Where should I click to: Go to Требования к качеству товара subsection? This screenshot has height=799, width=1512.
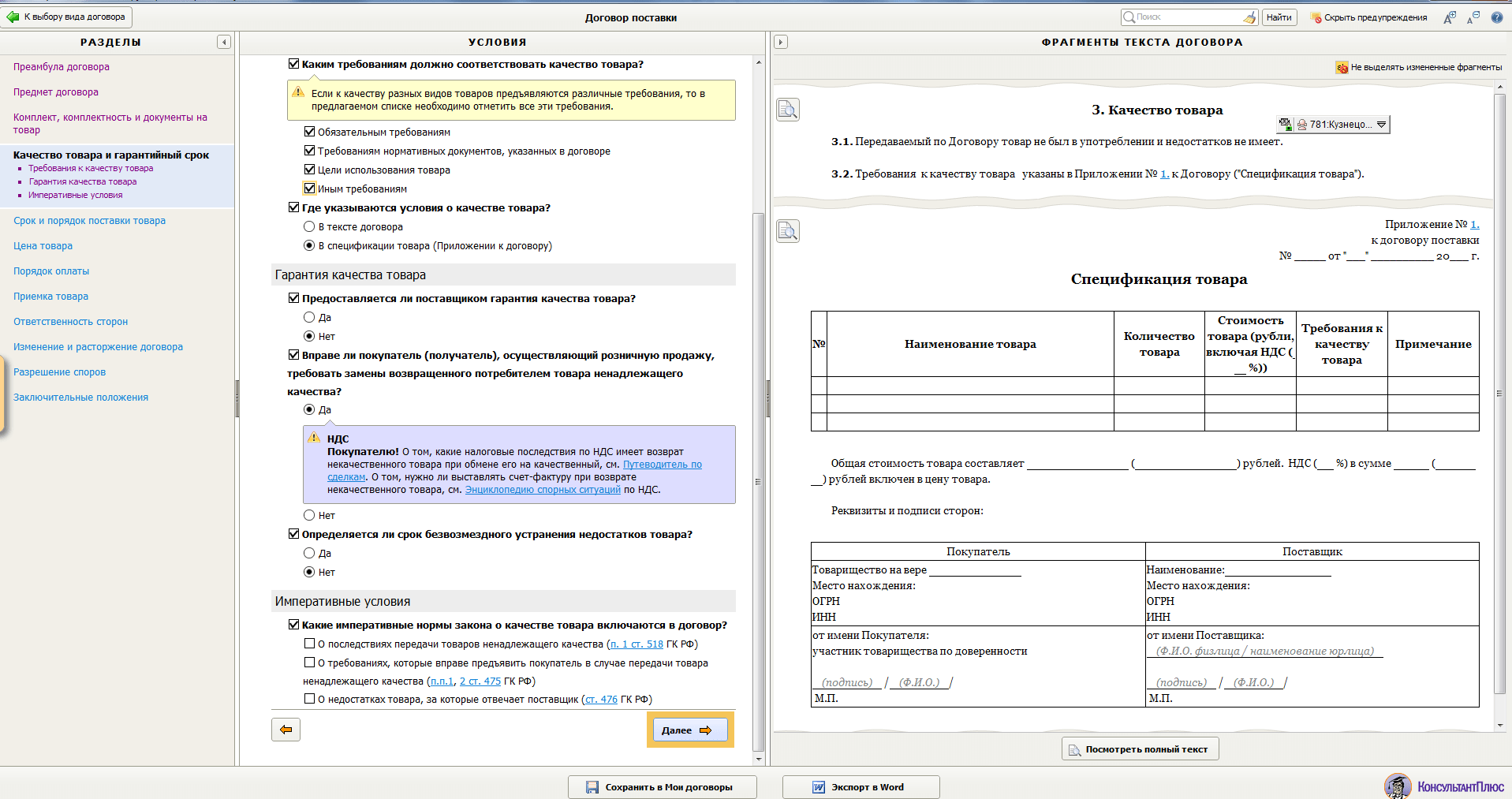pos(91,168)
